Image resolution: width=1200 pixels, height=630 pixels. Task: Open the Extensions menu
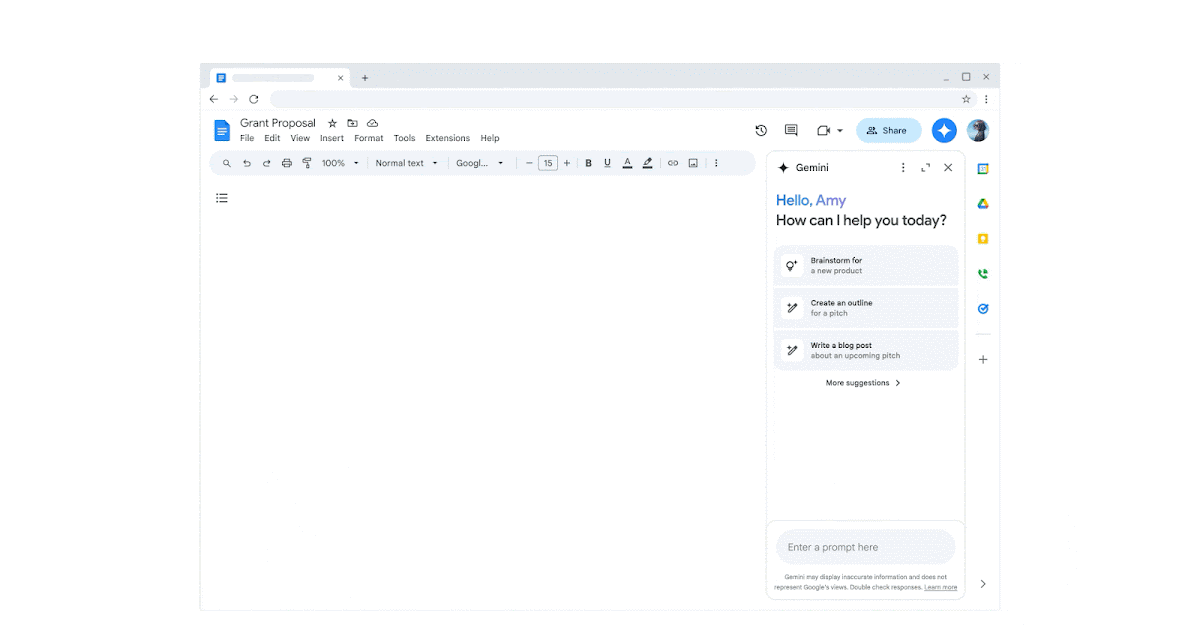pos(447,138)
